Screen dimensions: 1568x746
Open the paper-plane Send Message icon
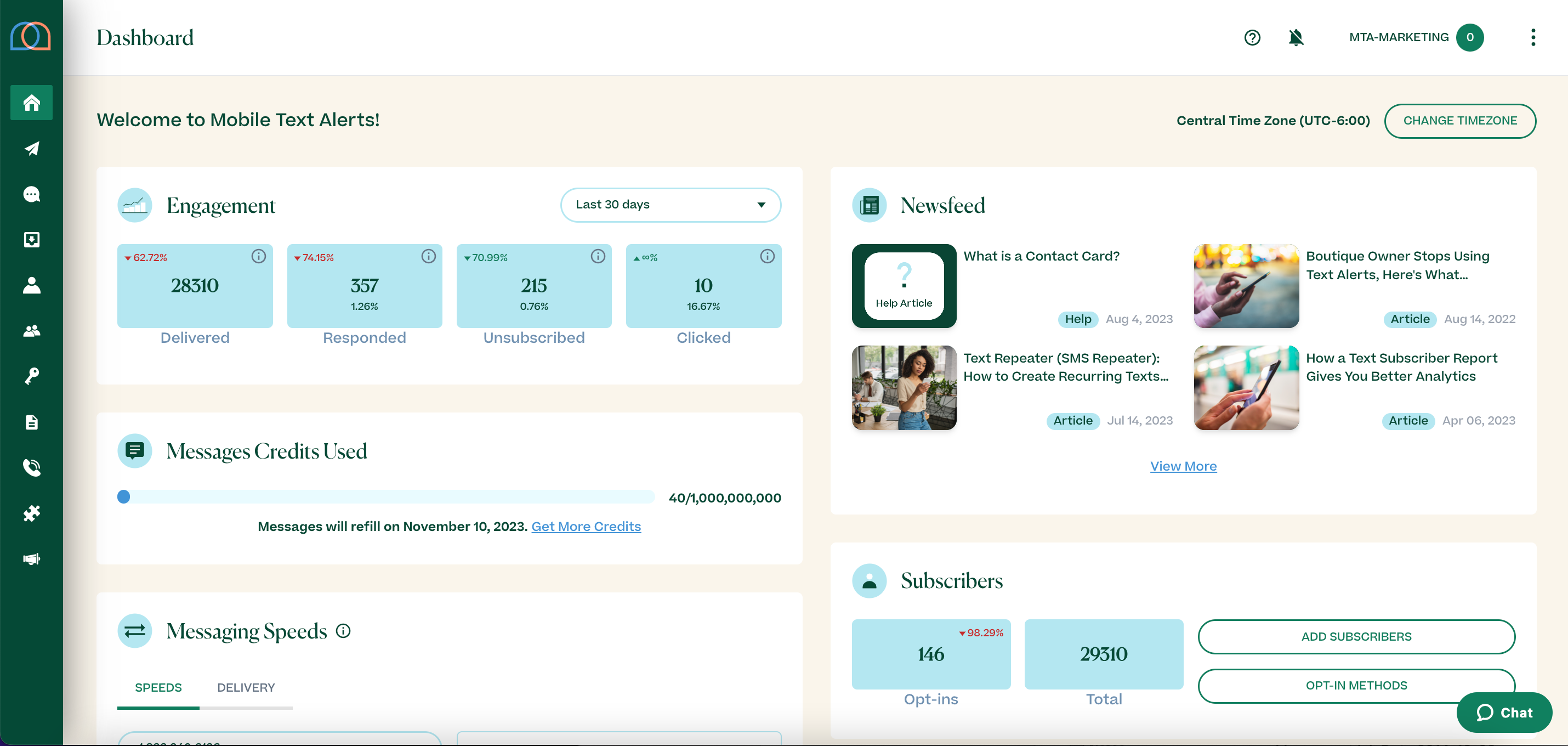[32, 149]
